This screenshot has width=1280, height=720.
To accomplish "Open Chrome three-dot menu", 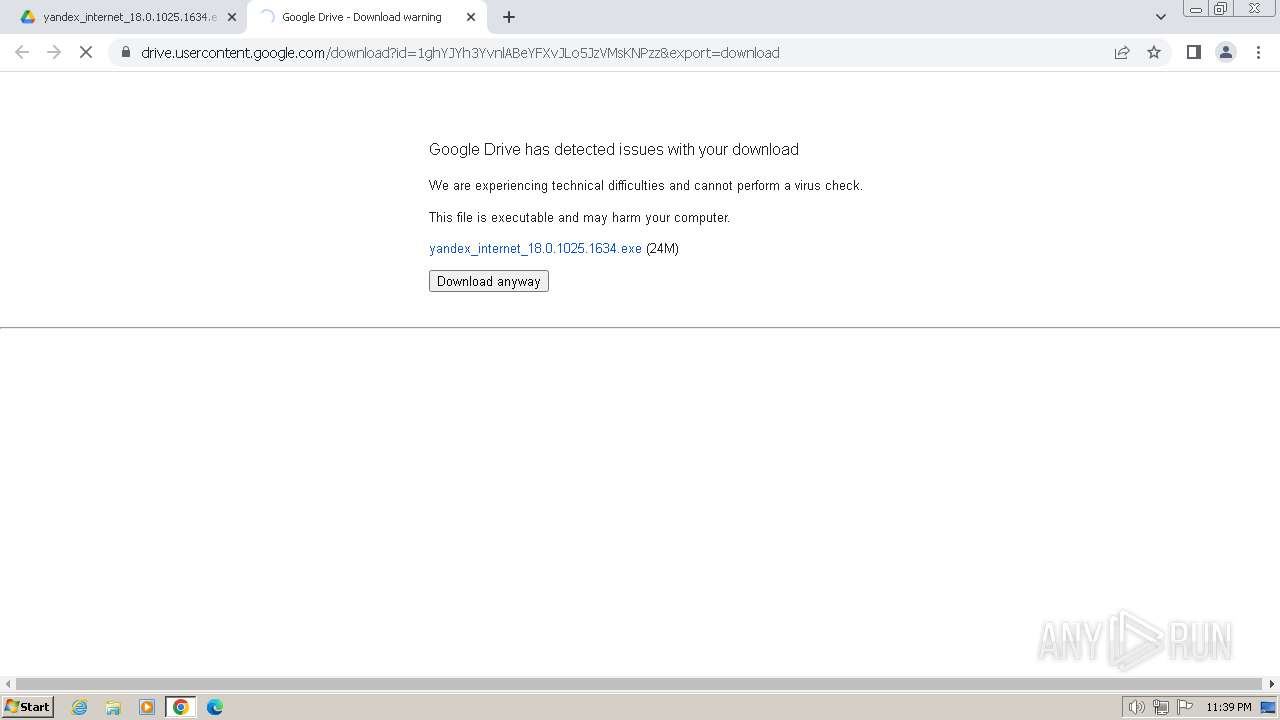I will (1258, 52).
